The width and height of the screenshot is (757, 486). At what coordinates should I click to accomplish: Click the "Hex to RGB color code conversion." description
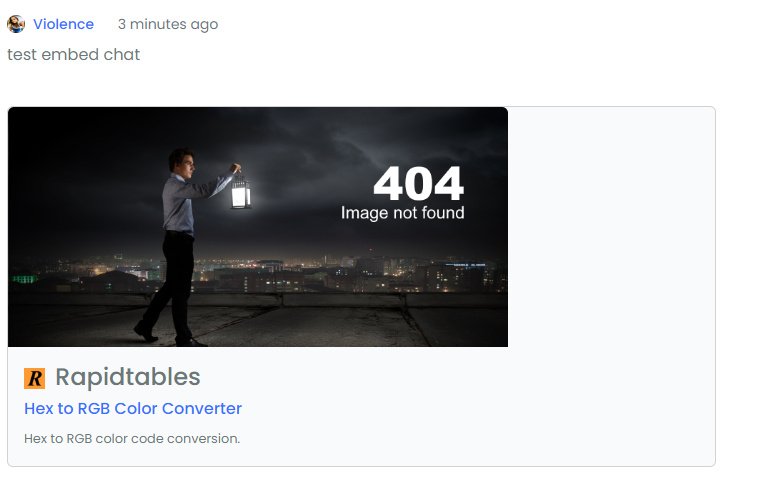(x=132, y=438)
